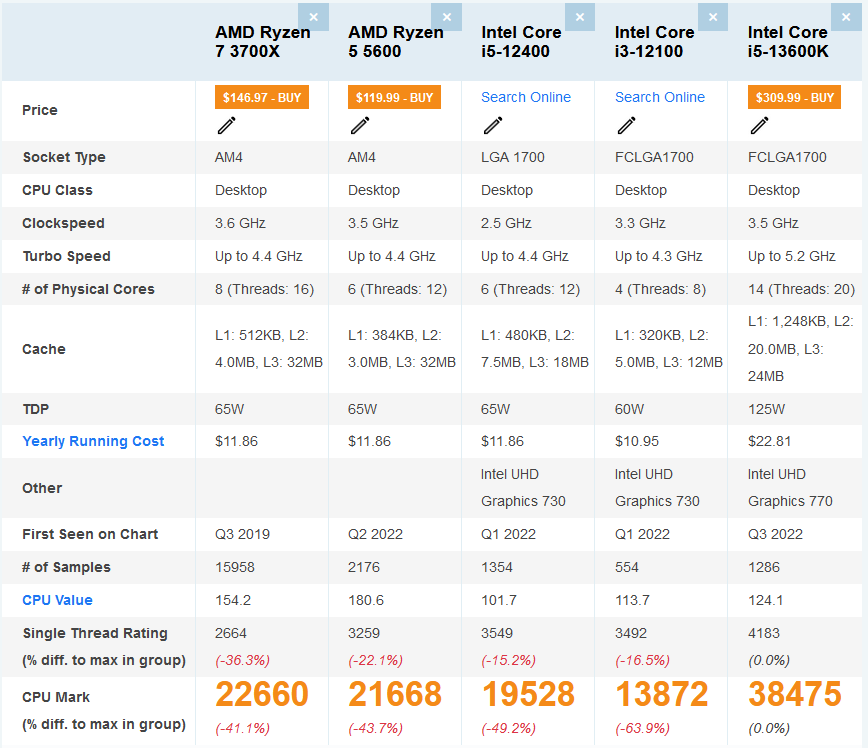Viewport: 868px width, 748px height.
Task: Click pencil icon under Ryzen 5 5600 price
Action: [x=360, y=125]
